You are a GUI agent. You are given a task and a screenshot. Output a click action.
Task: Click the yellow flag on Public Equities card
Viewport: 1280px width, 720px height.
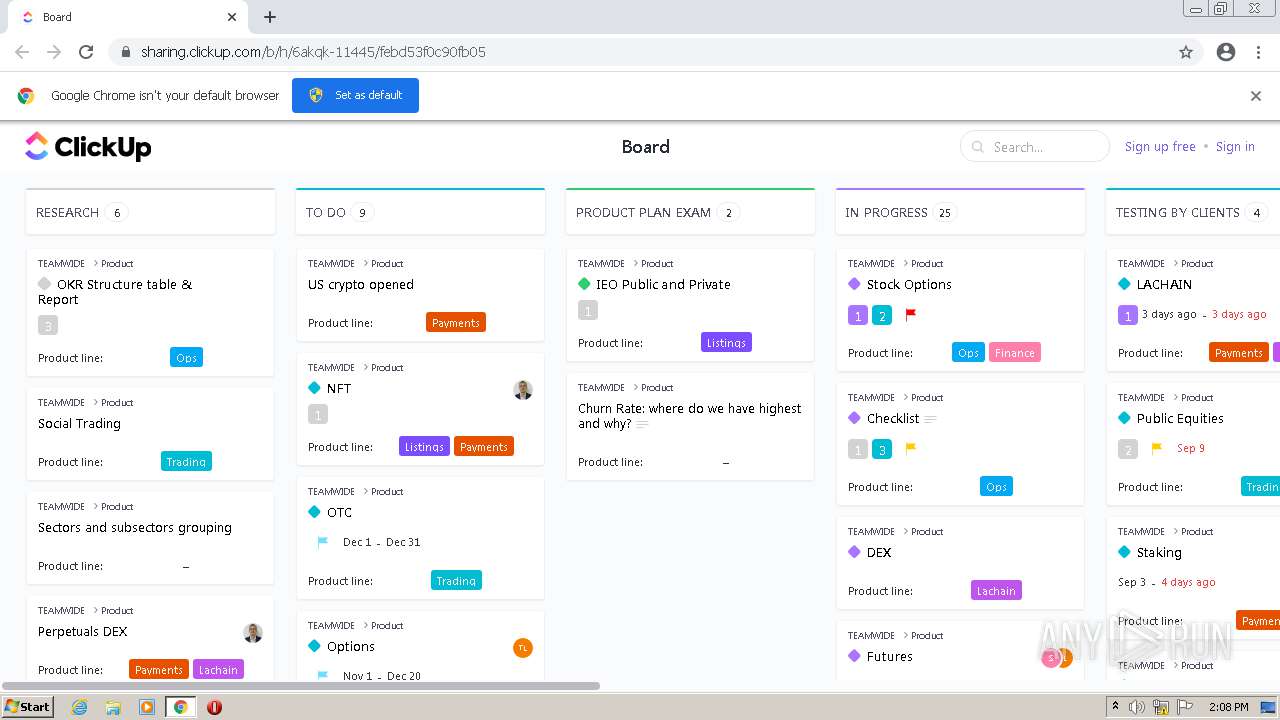tap(1157, 448)
